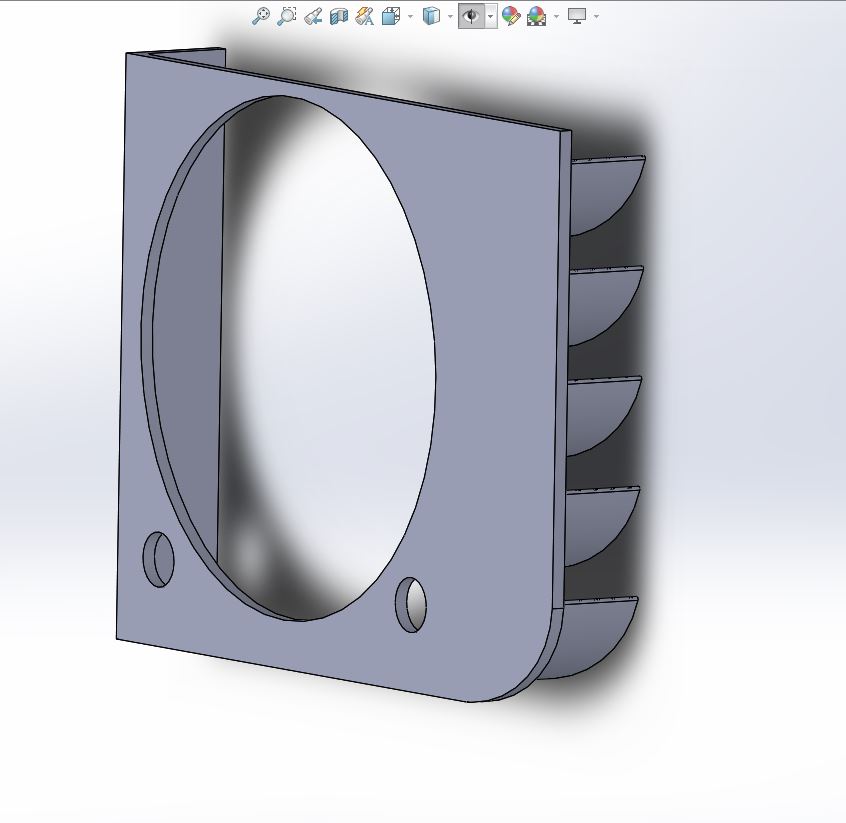This screenshot has width=846, height=823.
Task: Select the Zoom to Area tool
Action: 286,16
